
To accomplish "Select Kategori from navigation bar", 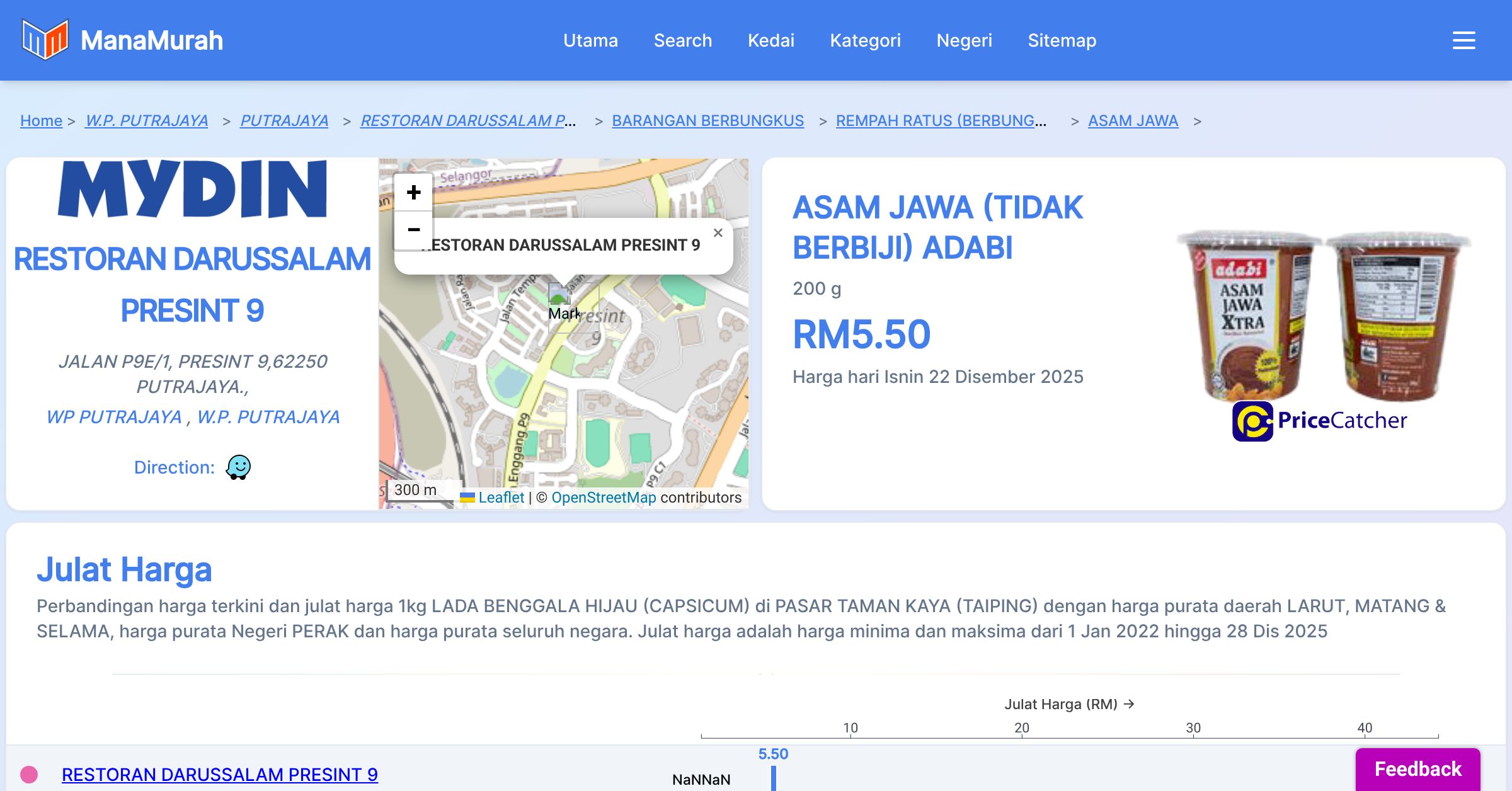I will [865, 40].
